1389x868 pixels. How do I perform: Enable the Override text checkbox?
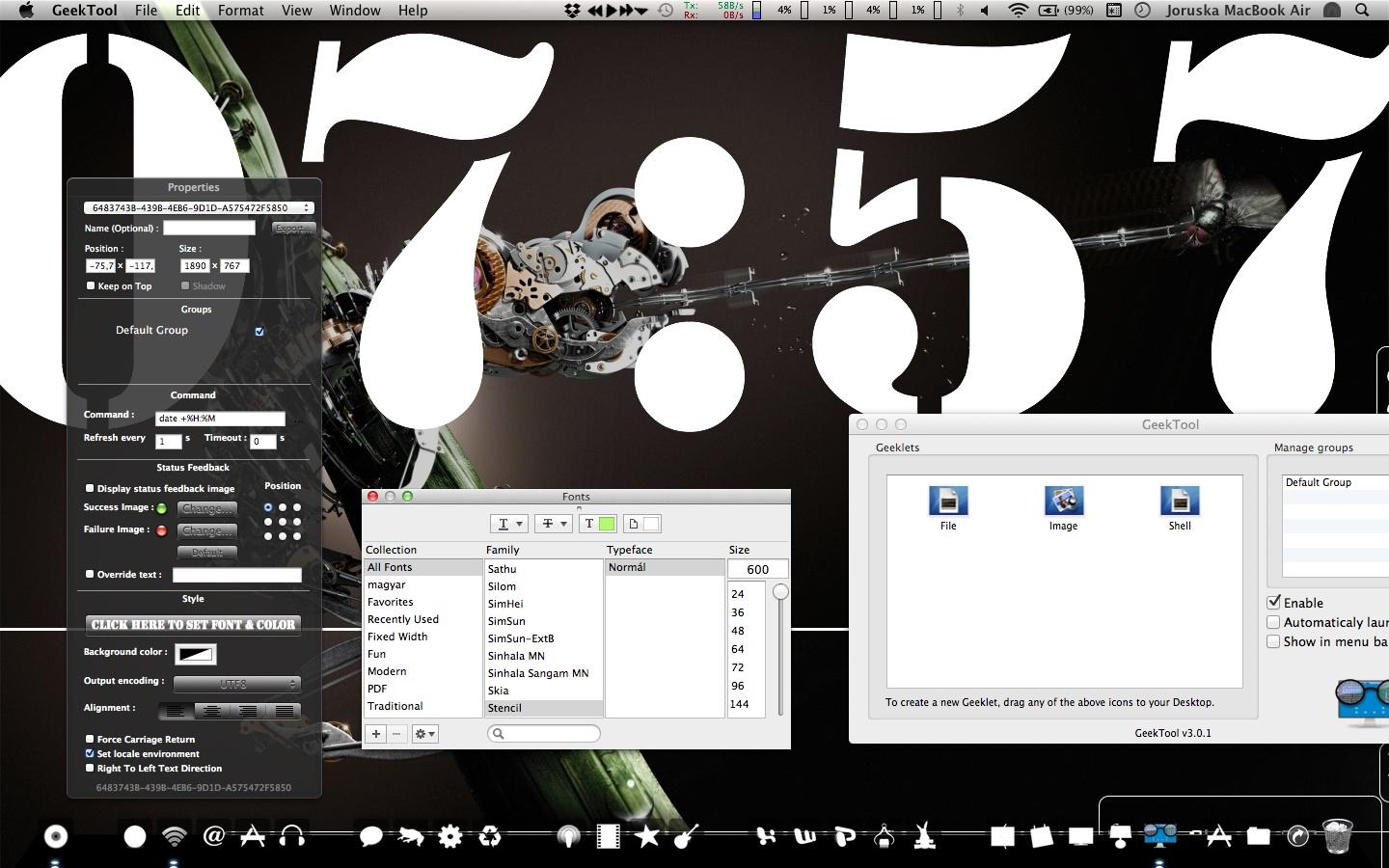90,574
